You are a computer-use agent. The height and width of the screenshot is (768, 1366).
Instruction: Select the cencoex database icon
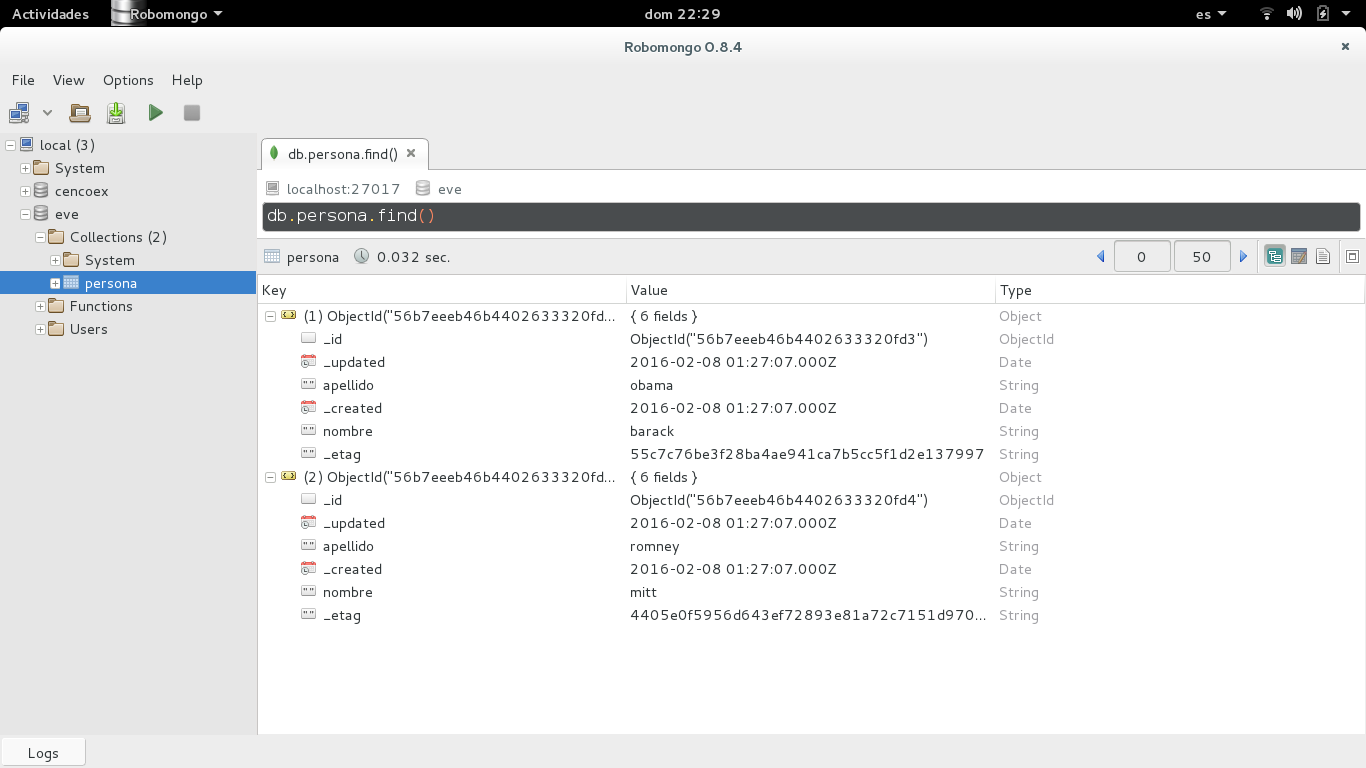(x=41, y=191)
